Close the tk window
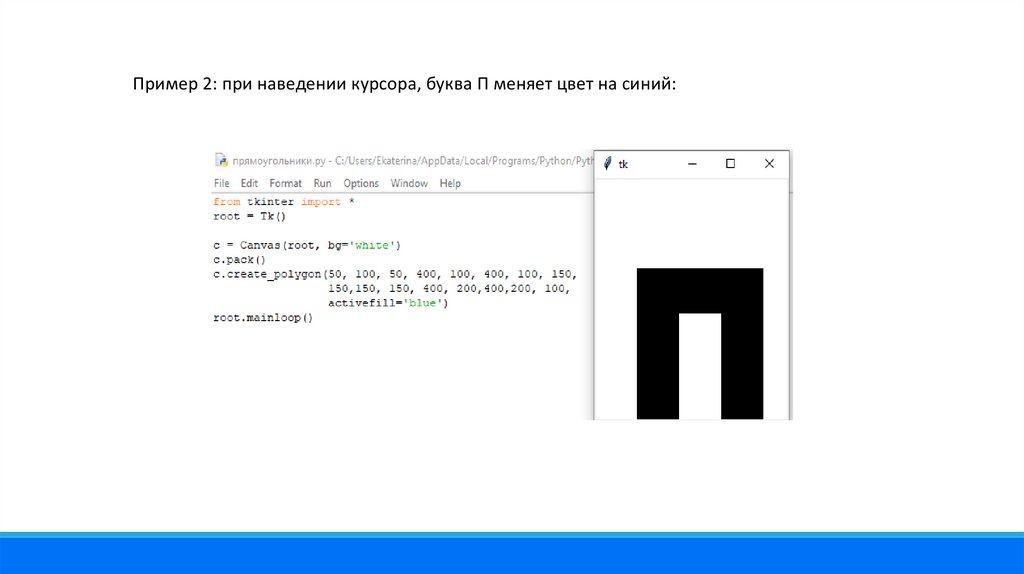 [x=769, y=164]
